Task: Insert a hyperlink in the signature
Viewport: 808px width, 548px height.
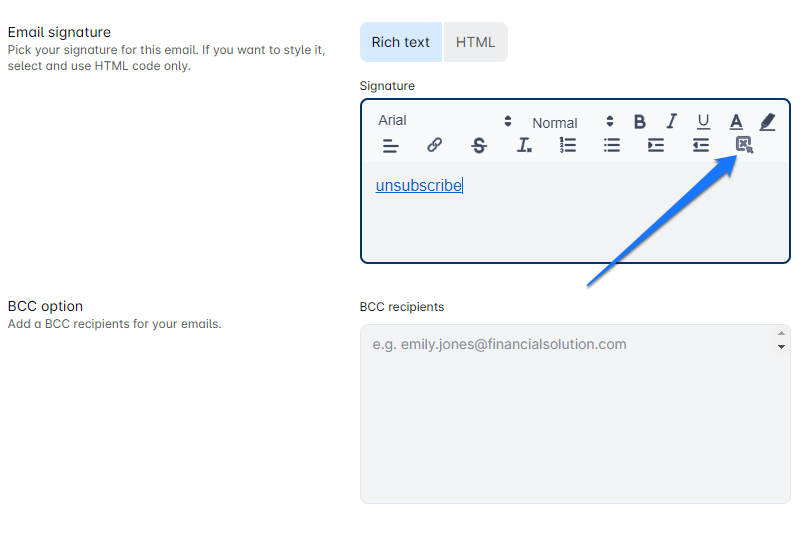Action: pyautogui.click(x=434, y=146)
